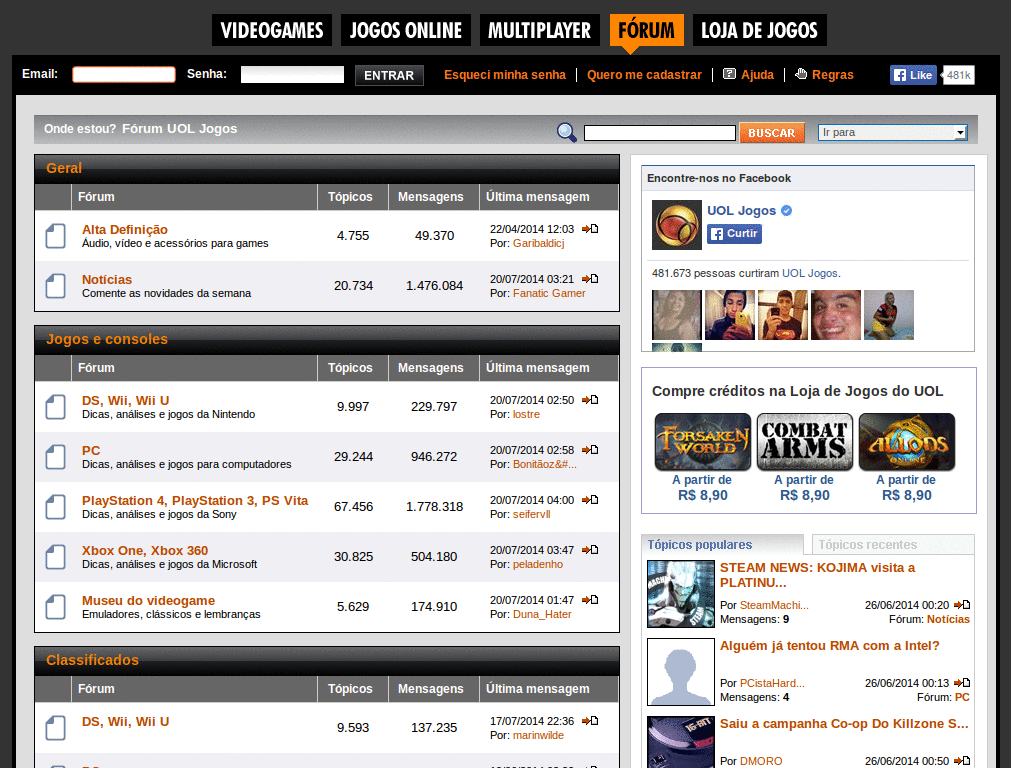Viewport: 1024px width, 768px height.
Task: Open last message arrow icon for Xbox forum
Action: (x=590, y=550)
